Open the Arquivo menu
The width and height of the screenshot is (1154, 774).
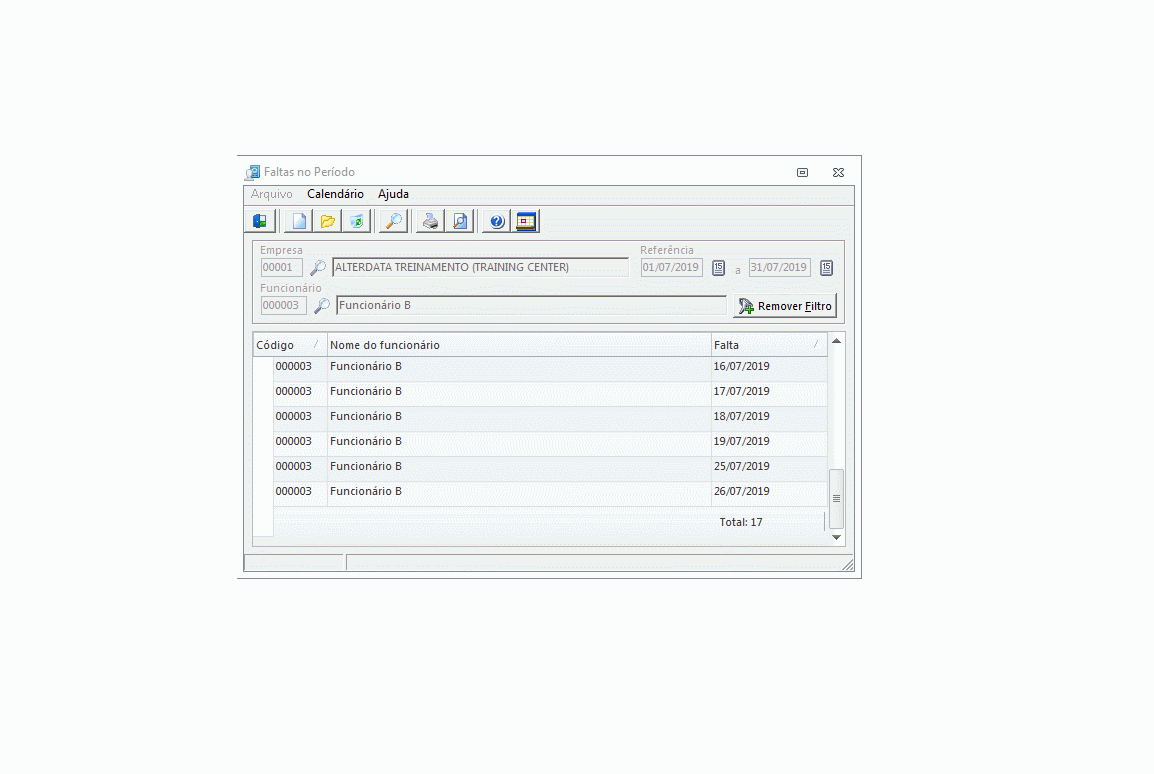point(272,194)
